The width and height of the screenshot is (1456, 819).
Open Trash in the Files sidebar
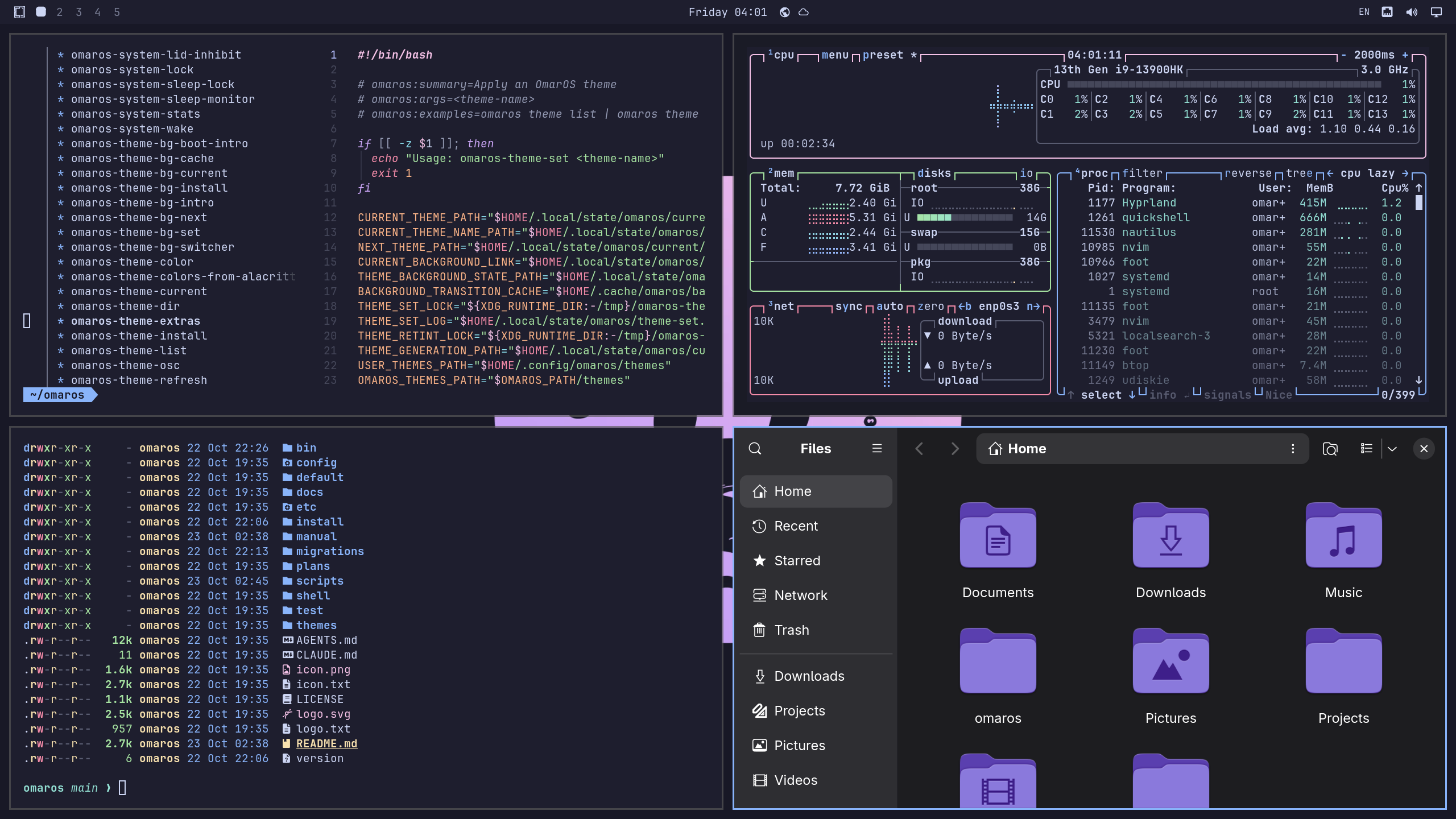tap(816, 630)
